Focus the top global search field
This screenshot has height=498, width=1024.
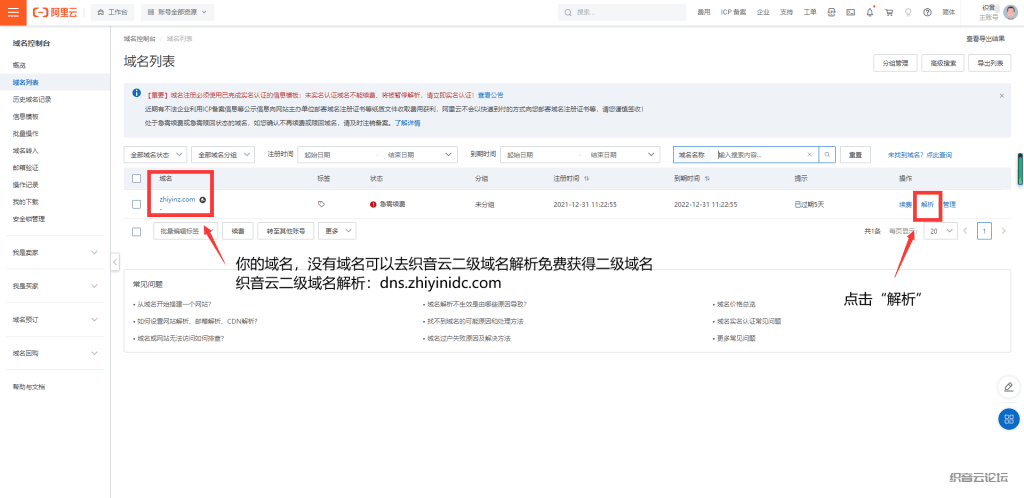point(622,12)
